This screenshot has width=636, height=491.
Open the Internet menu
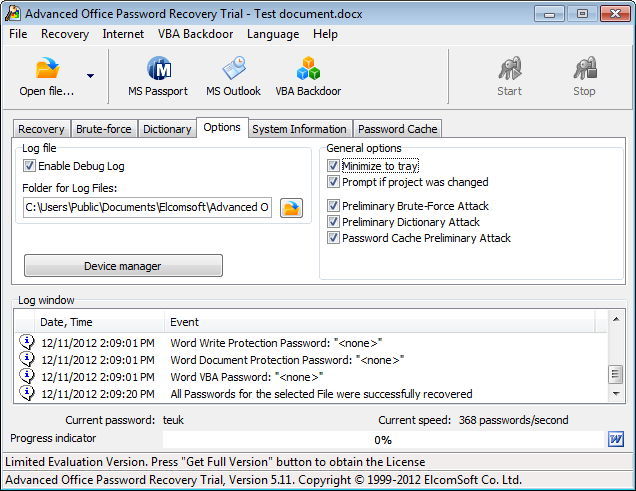[x=123, y=34]
